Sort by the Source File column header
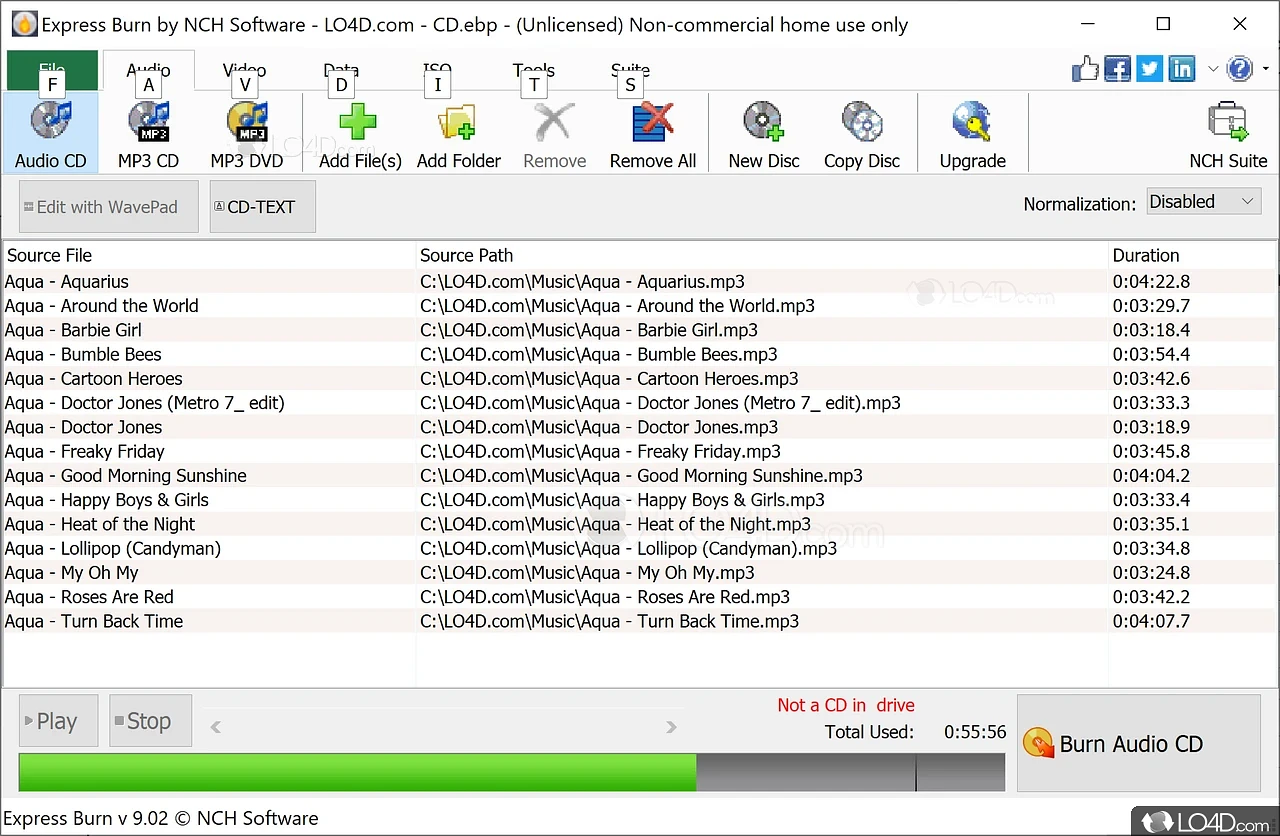 point(209,255)
